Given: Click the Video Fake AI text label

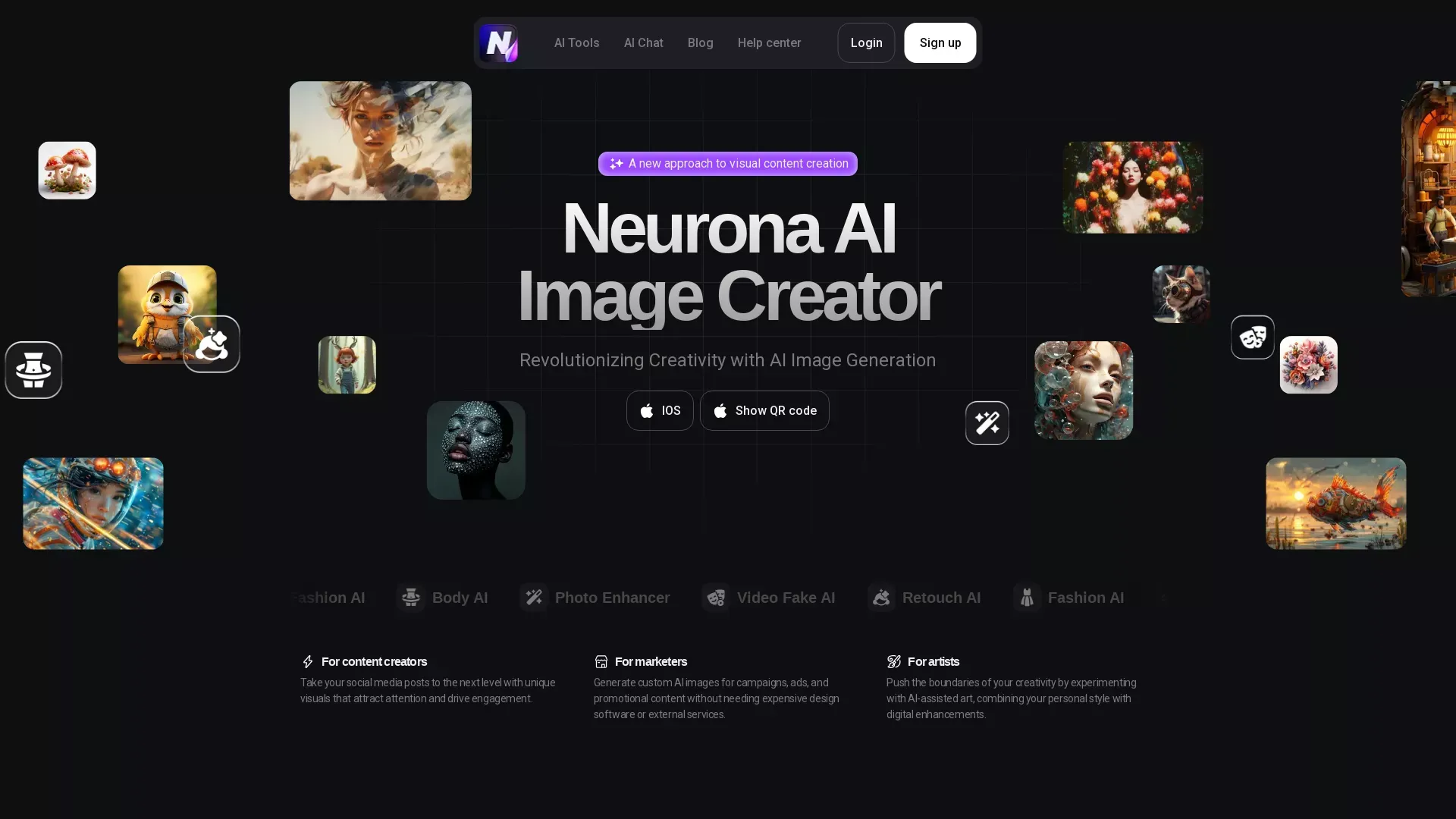Looking at the screenshot, I should [x=786, y=598].
